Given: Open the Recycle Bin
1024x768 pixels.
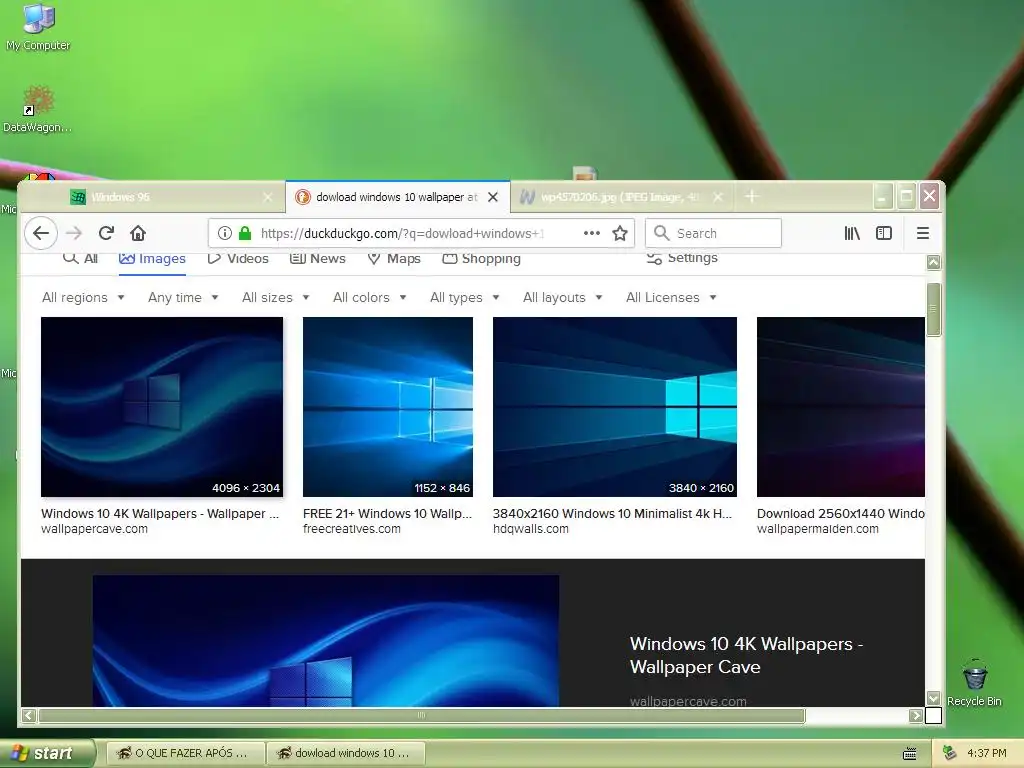Looking at the screenshot, I should 974,683.
